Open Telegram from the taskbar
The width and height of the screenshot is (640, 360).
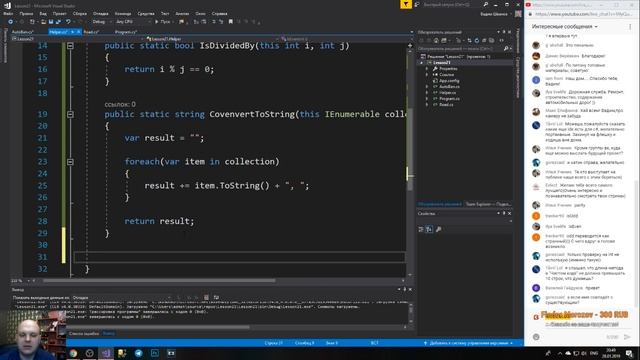tap(138, 353)
